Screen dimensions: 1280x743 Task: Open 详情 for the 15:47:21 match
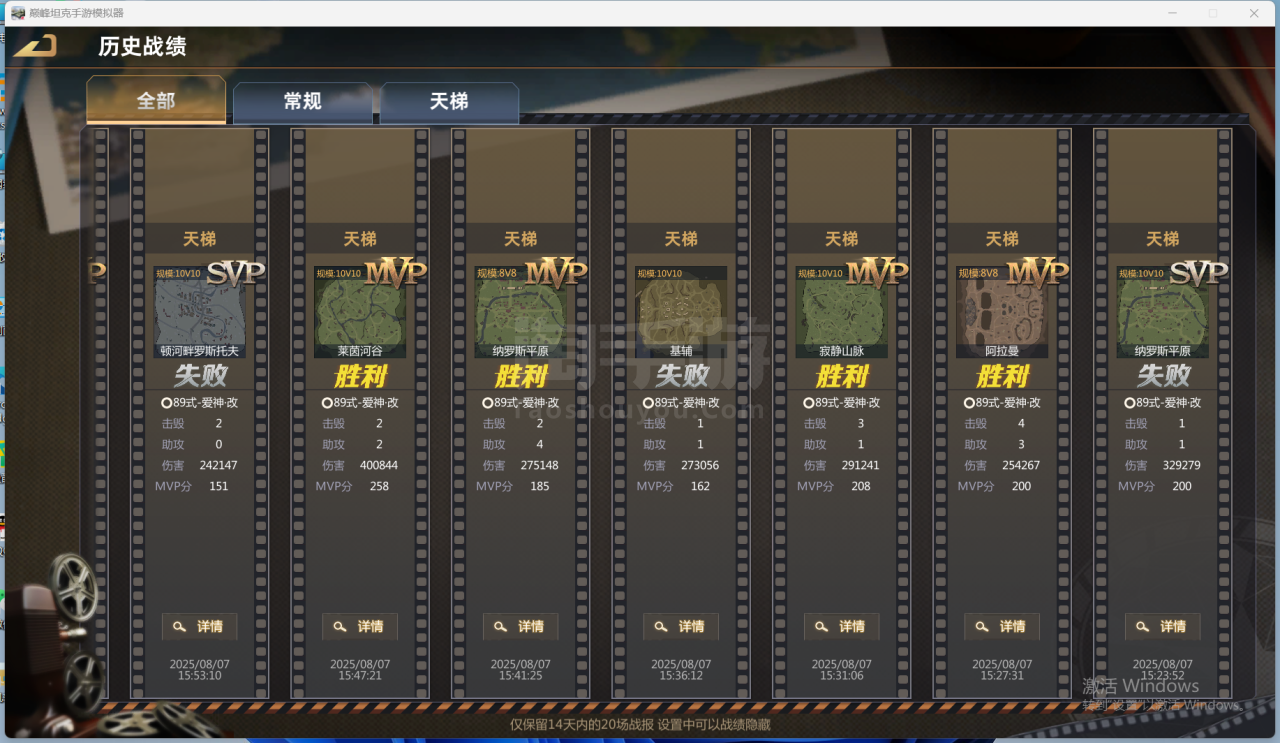click(360, 627)
